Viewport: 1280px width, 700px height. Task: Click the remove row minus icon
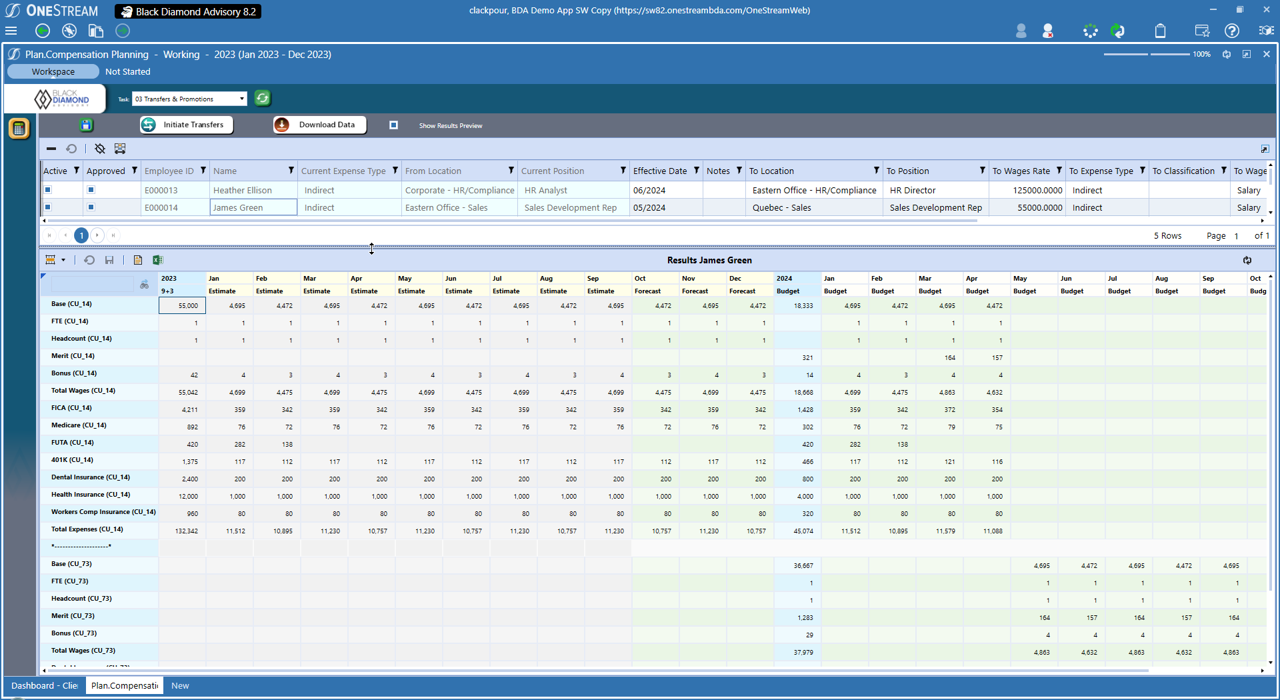click(x=51, y=149)
